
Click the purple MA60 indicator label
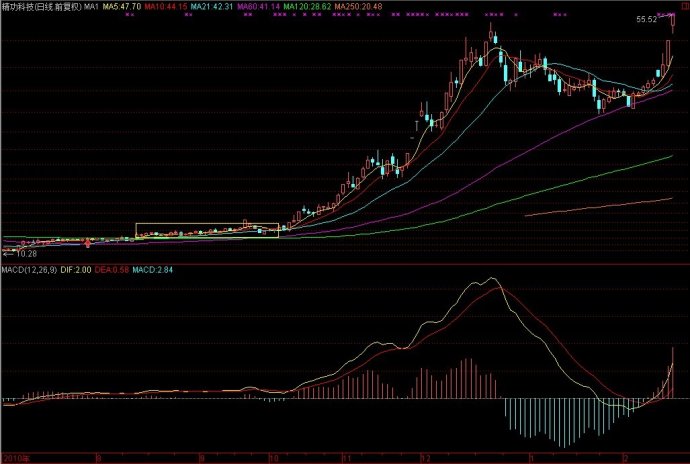(x=258, y=6)
